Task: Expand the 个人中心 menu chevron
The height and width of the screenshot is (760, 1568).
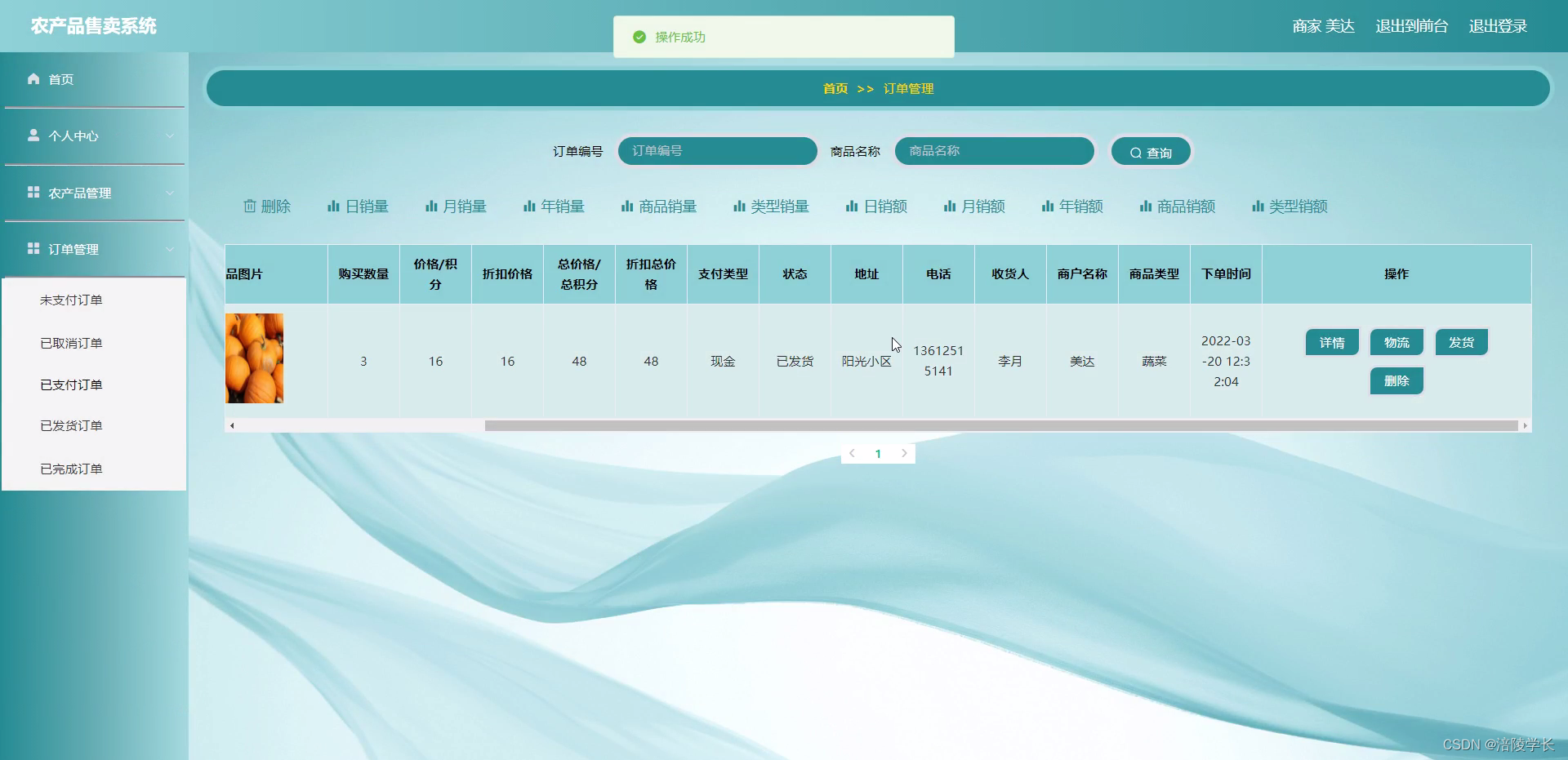Action: click(x=170, y=135)
